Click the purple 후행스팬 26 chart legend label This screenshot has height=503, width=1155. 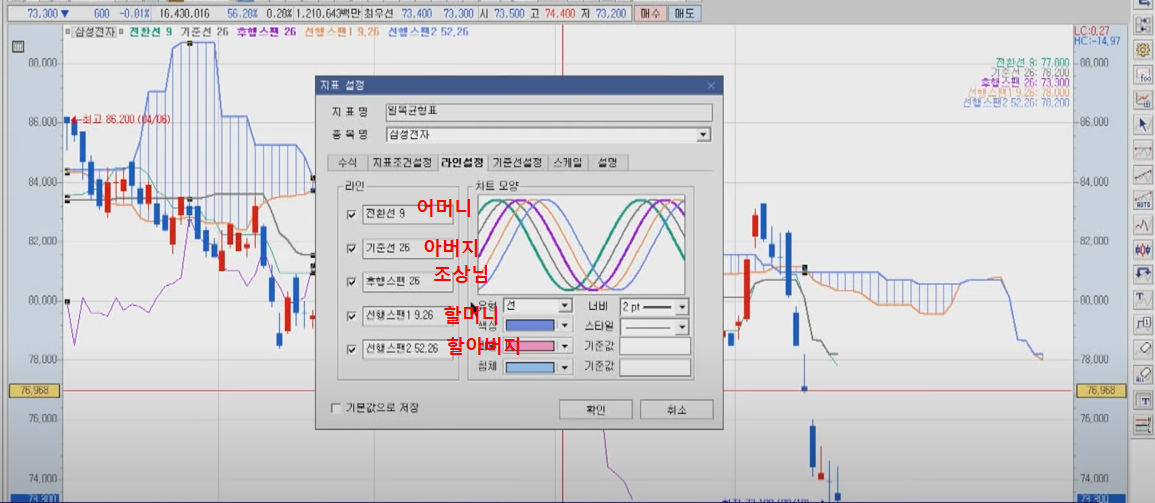click(x=266, y=32)
